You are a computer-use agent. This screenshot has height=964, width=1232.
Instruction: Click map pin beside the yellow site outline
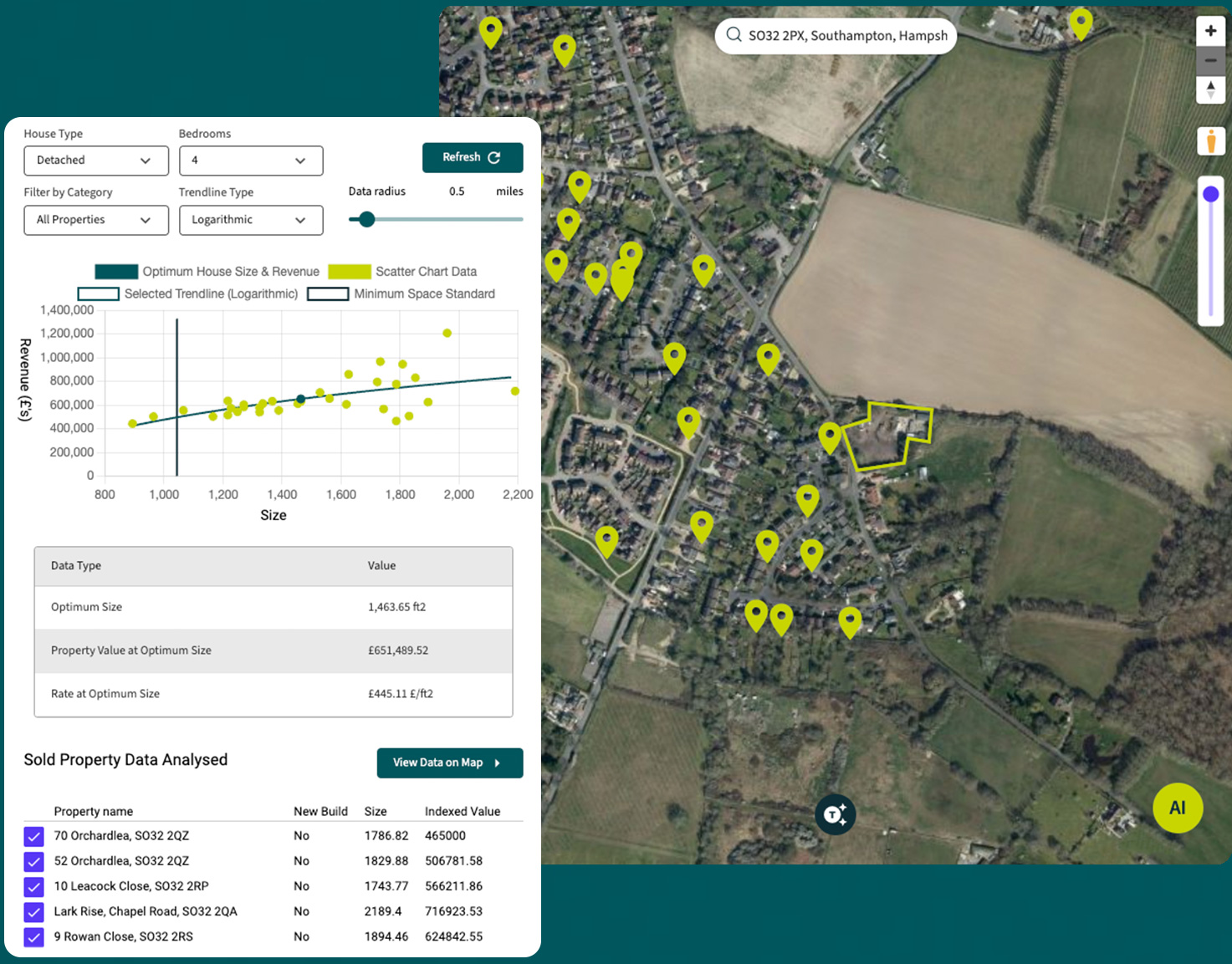(829, 437)
